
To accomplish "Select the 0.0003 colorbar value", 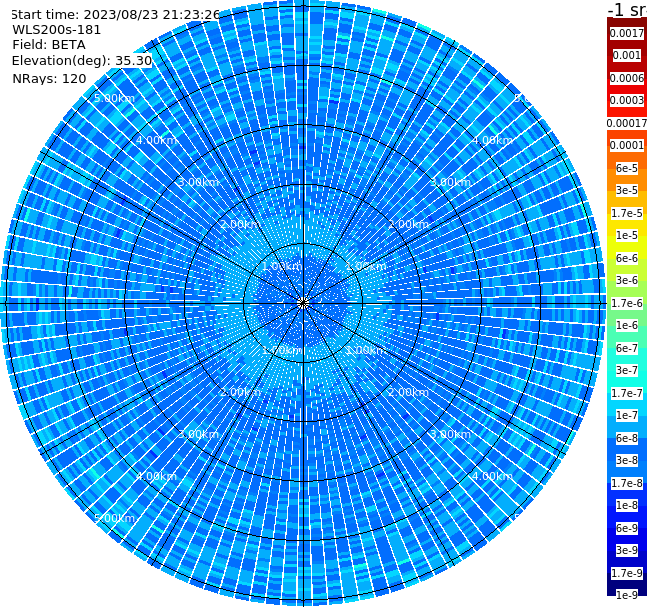I will (x=627, y=100).
